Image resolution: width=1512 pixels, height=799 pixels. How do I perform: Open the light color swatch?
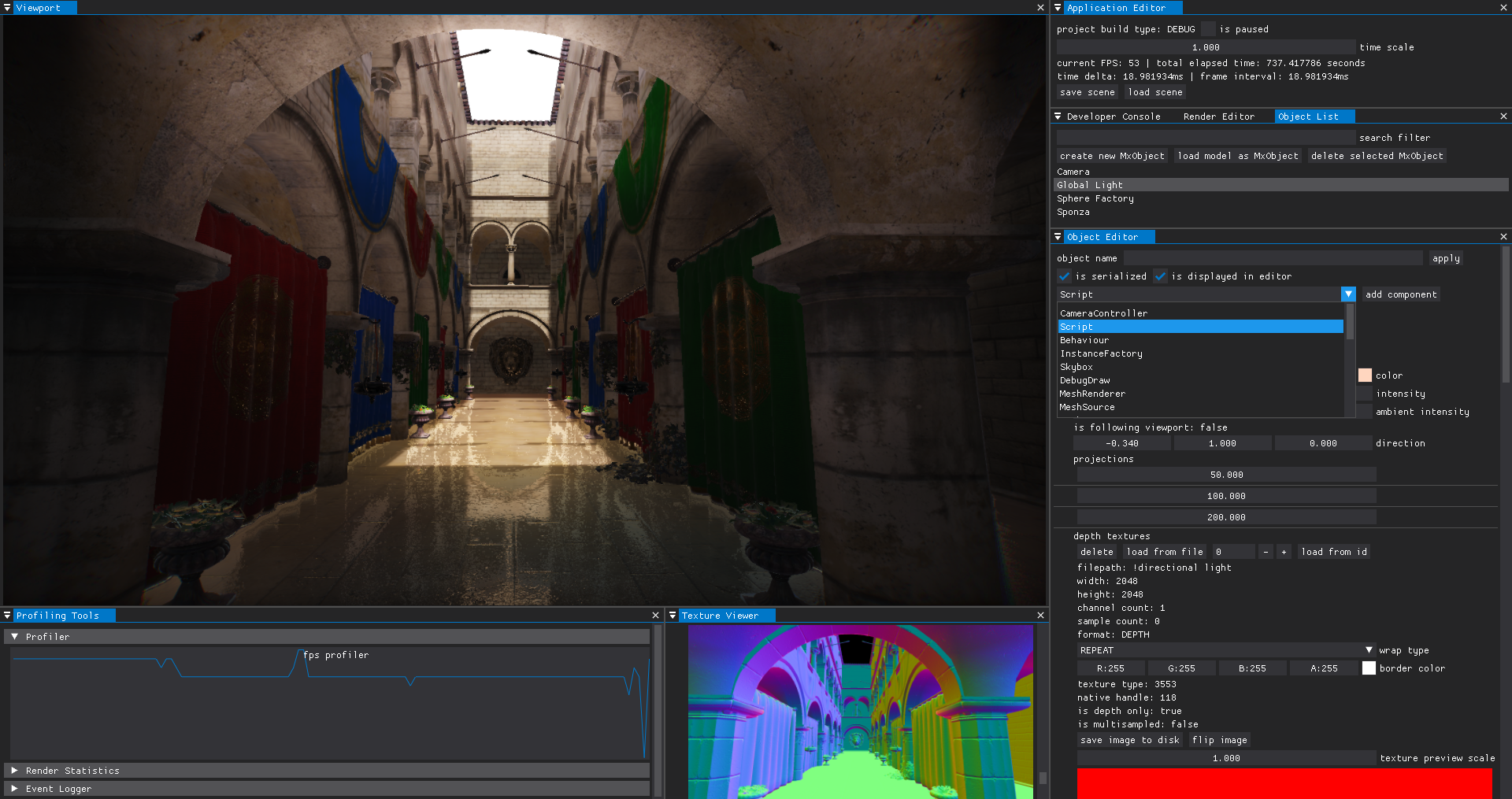(1365, 375)
